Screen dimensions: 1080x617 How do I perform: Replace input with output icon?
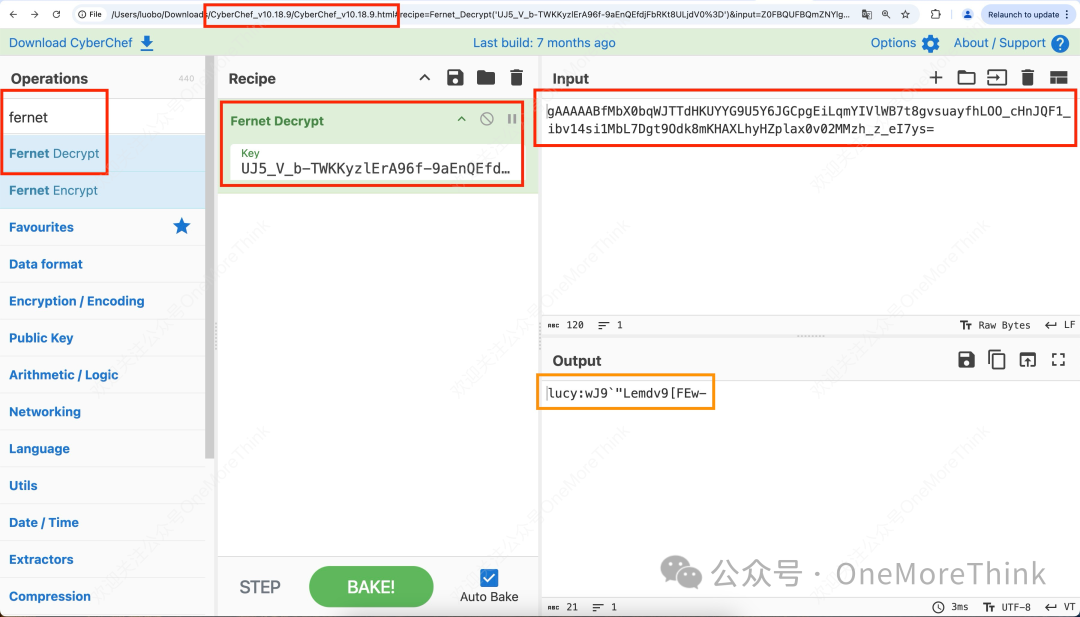pyautogui.click(x=1028, y=359)
